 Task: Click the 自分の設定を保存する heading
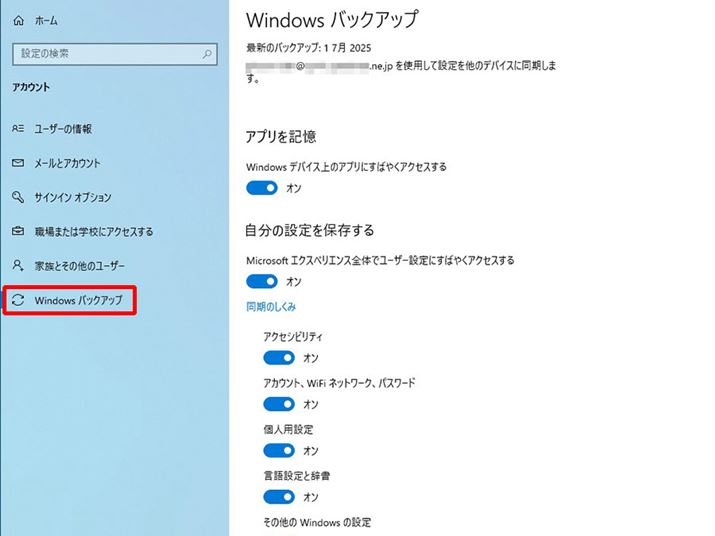310,230
